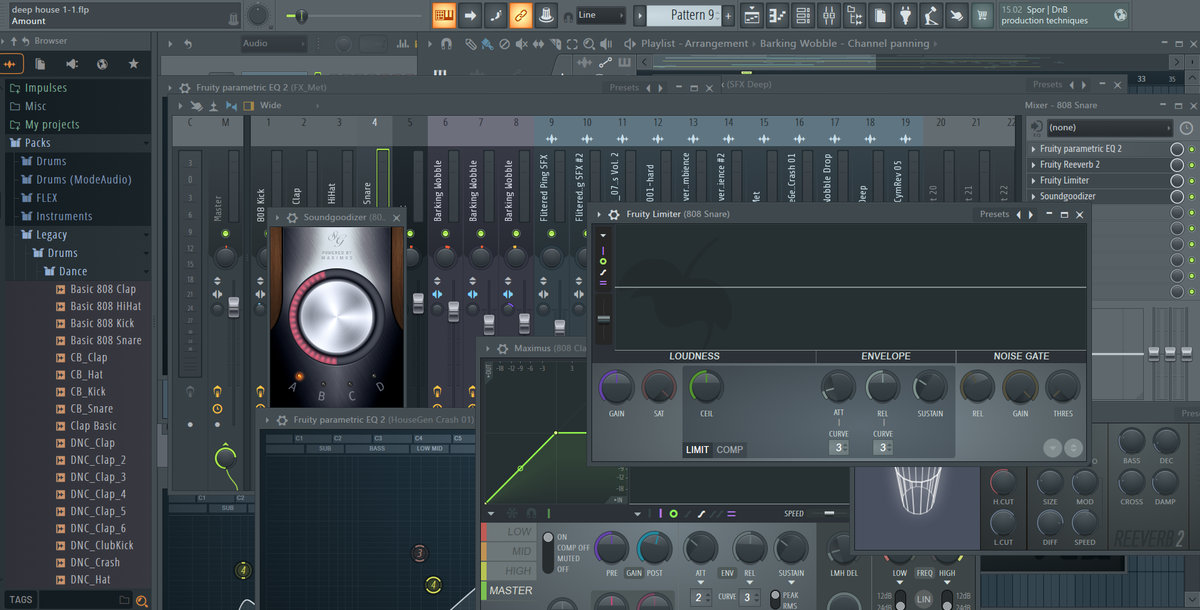Screen dimensions: 1200x610
Task: Click the ENV button in Maximus
Action: 725,573
